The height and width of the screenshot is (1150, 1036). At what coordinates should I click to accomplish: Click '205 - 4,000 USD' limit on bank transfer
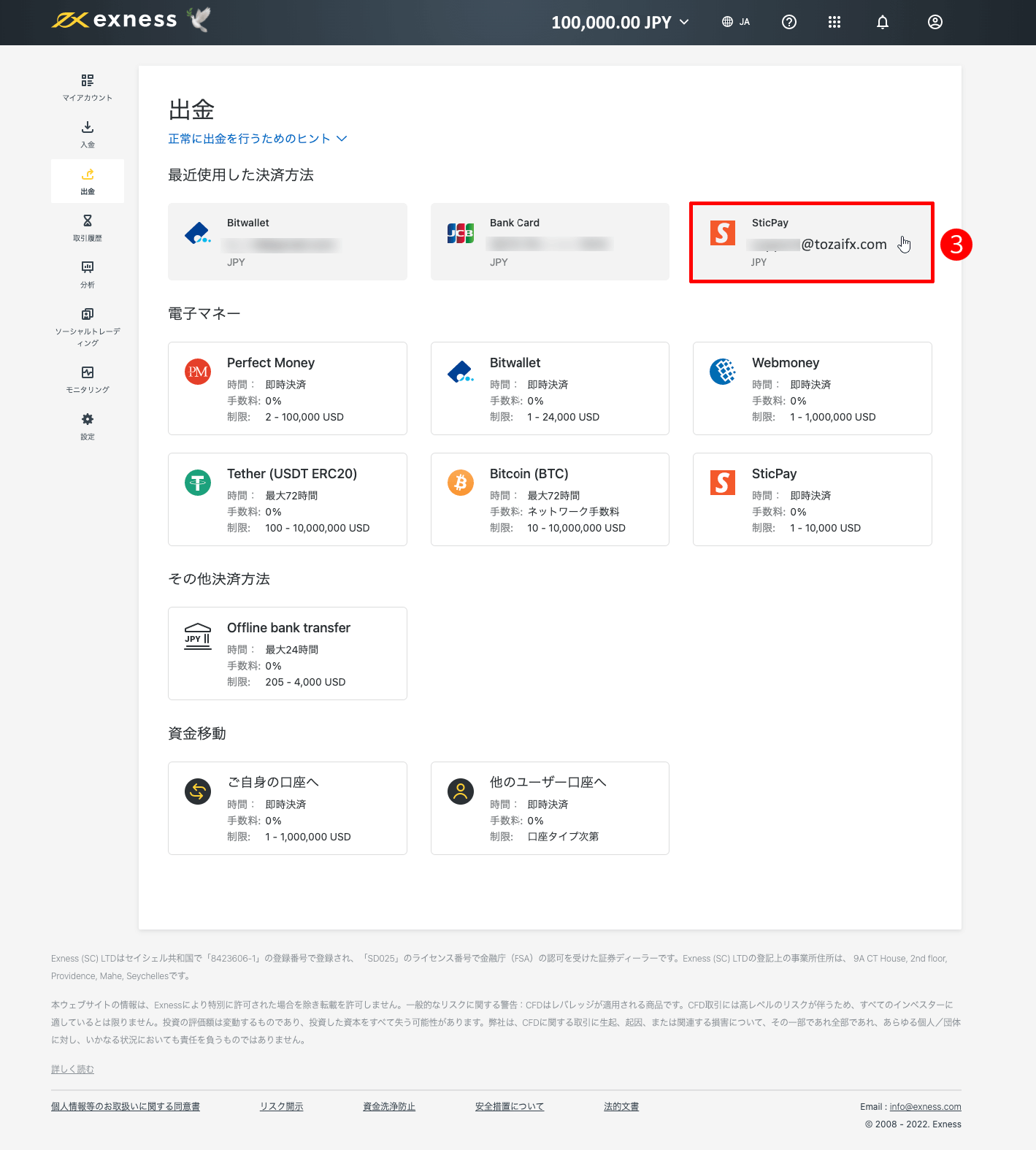(305, 682)
